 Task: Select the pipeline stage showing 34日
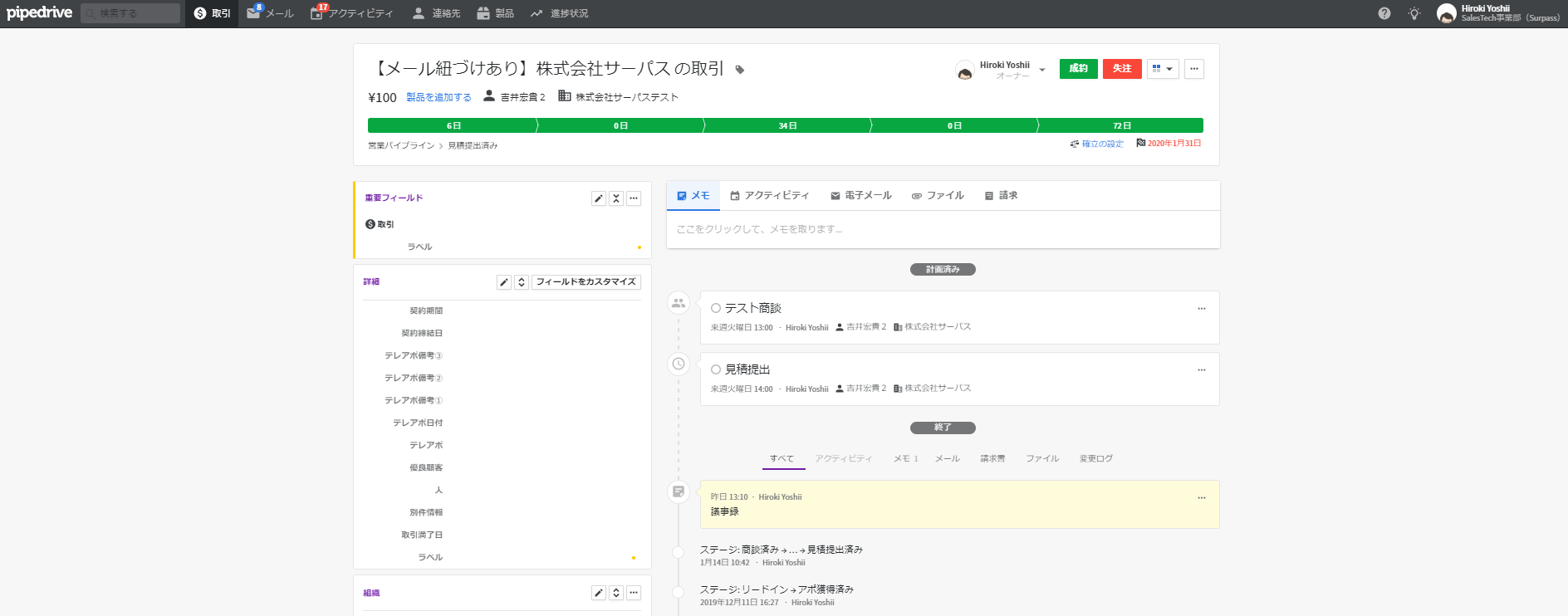point(787,125)
